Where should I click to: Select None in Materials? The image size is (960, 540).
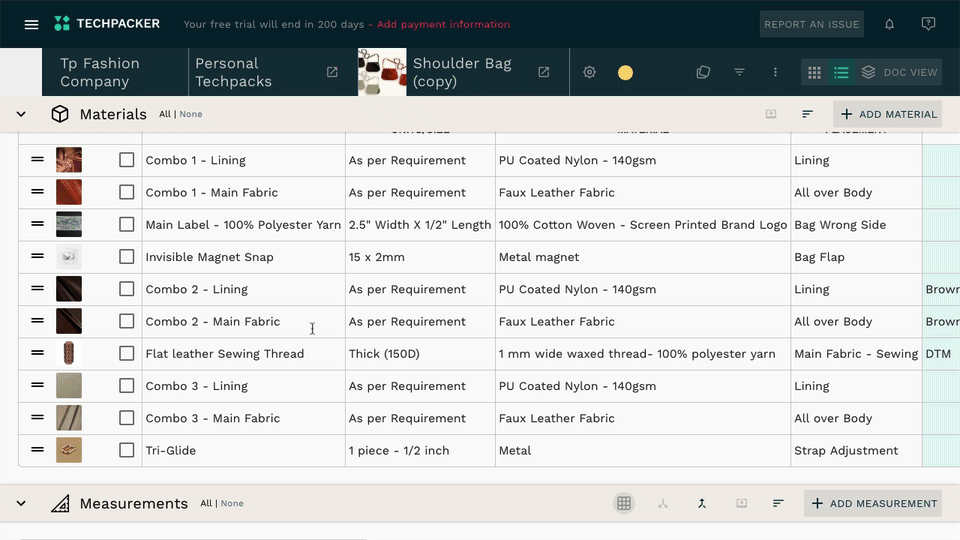pos(190,114)
